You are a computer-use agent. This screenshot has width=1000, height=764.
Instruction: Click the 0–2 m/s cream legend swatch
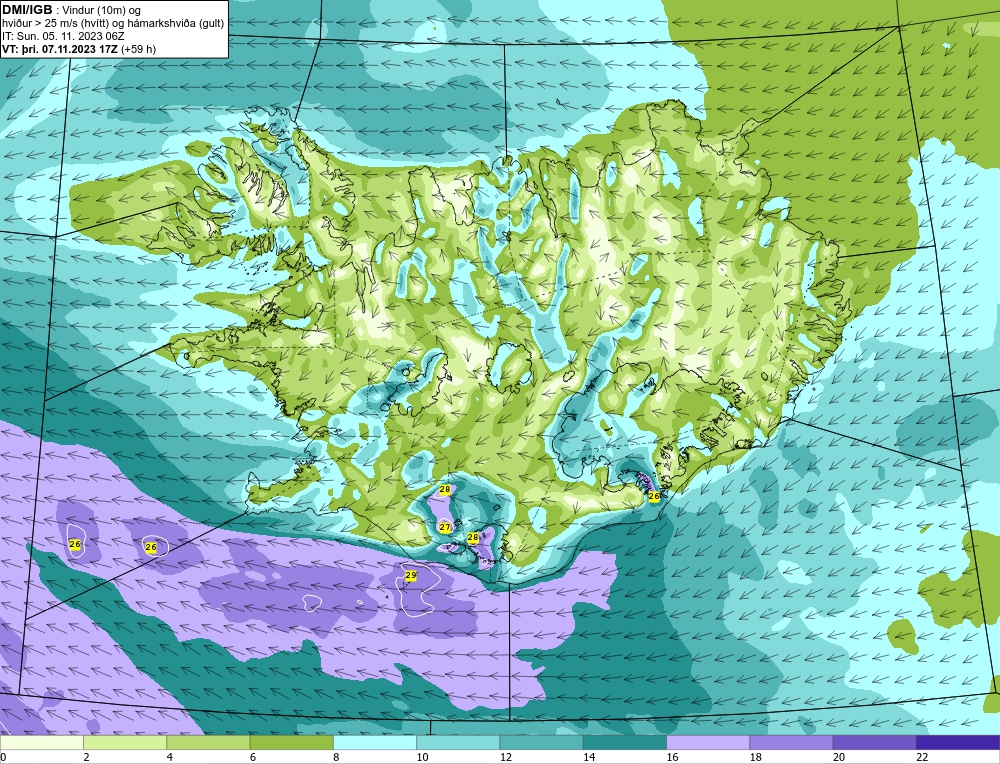[41, 742]
